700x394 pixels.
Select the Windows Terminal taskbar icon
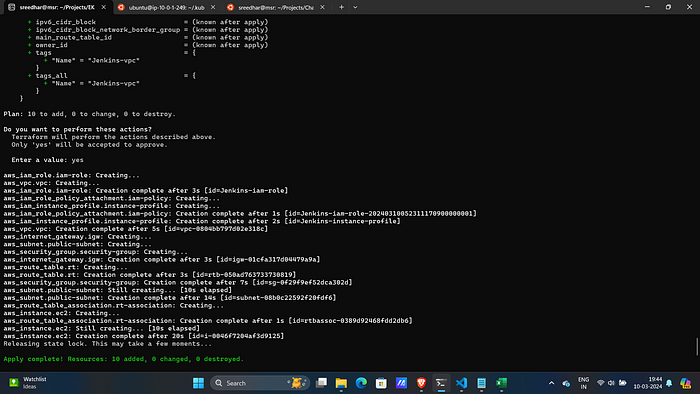coord(441,383)
